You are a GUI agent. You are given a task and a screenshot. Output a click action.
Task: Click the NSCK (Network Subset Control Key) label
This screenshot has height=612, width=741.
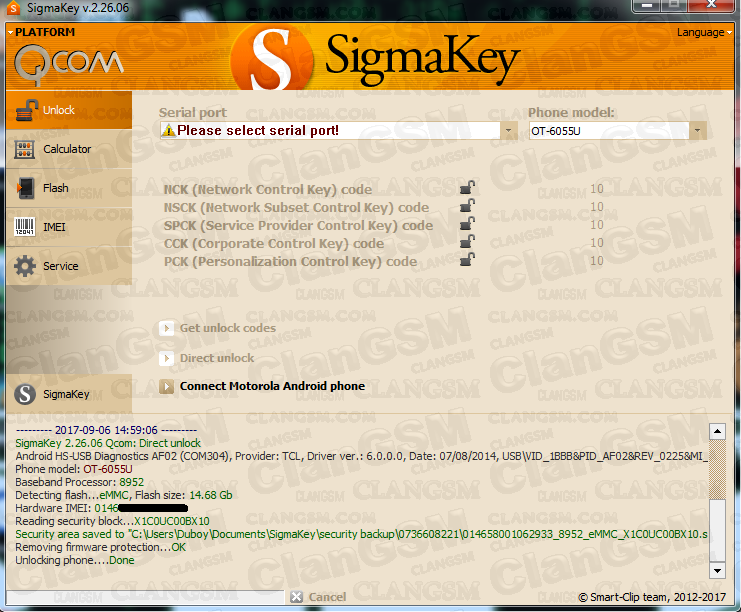(x=296, y=207)
